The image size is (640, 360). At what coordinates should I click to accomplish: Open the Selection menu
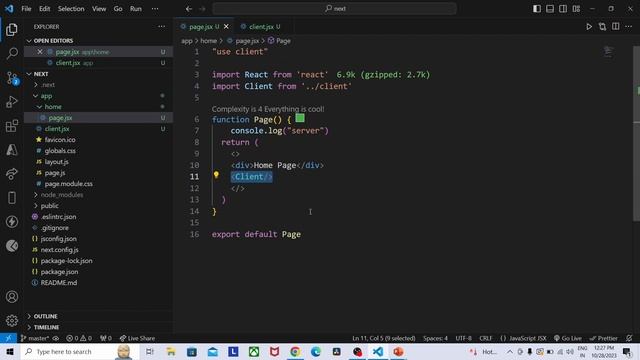point(71,9)
